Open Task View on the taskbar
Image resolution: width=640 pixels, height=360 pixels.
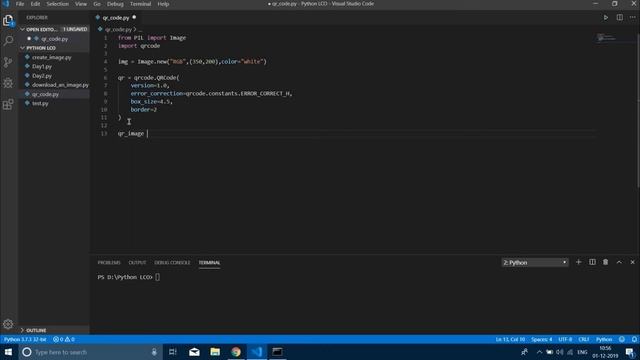[x=173, y=352]
